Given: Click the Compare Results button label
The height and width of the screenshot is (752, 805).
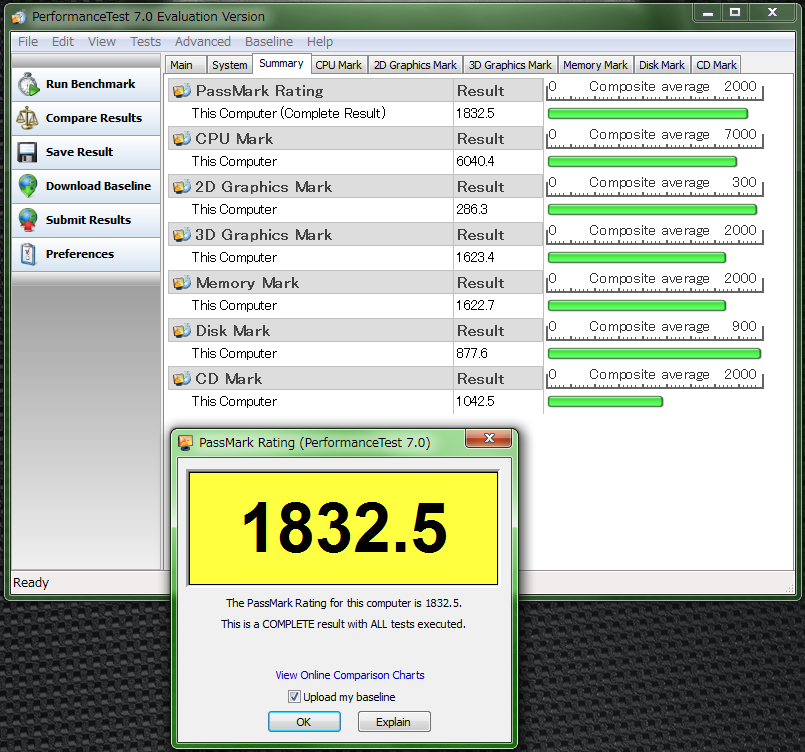Looking at the screenshot, I should coord(93,118).
